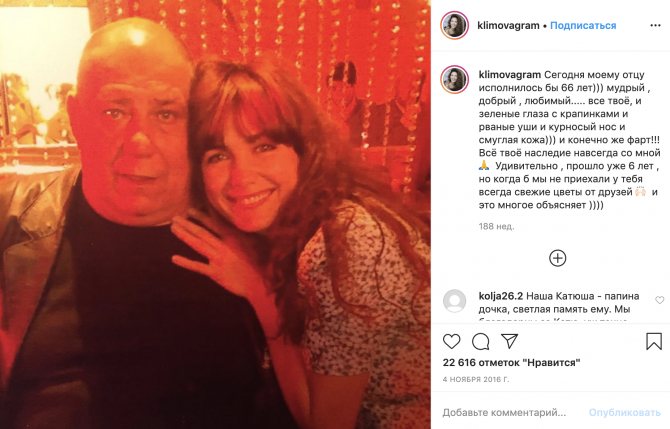
Task: Like the comment by kolja26.2
Action: tap(659, 300)
